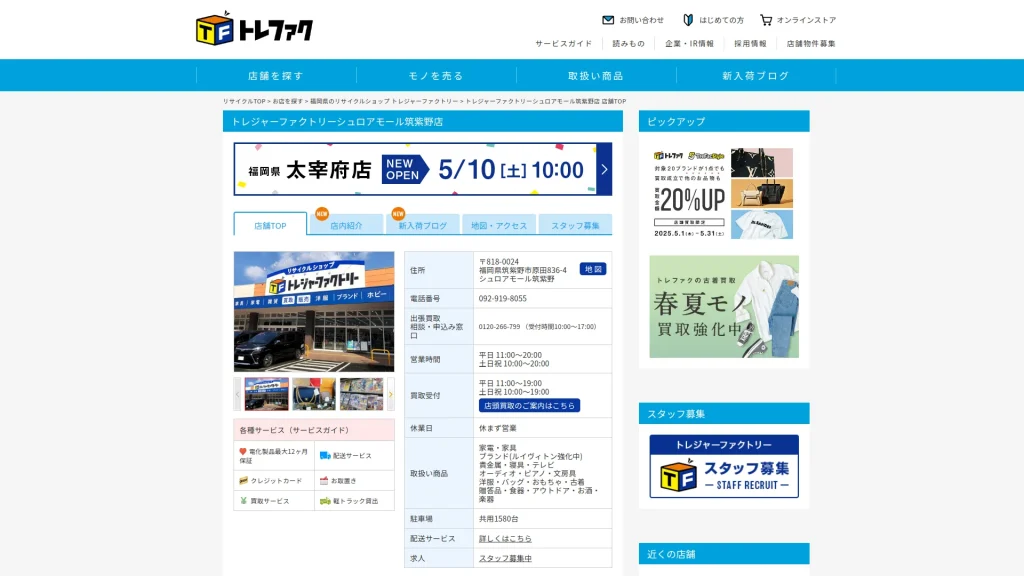Open the 新入荷ブログ navigation menu
Image resolution: width=1024 pixels, height=576 pixels.
[x=756, y=76]
